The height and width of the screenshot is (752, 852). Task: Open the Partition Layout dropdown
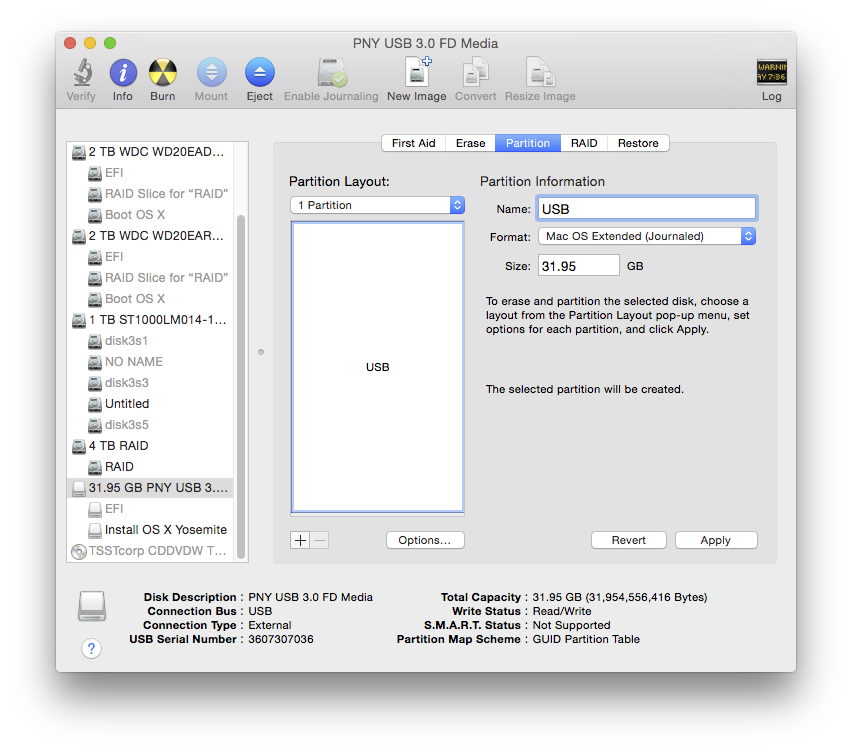pos(378,205)
